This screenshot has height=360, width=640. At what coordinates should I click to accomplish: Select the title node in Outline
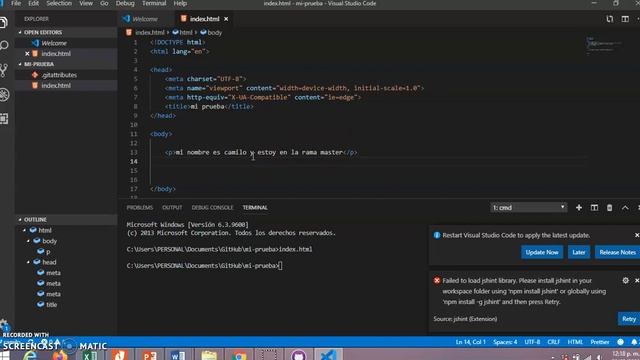[51, 304]
